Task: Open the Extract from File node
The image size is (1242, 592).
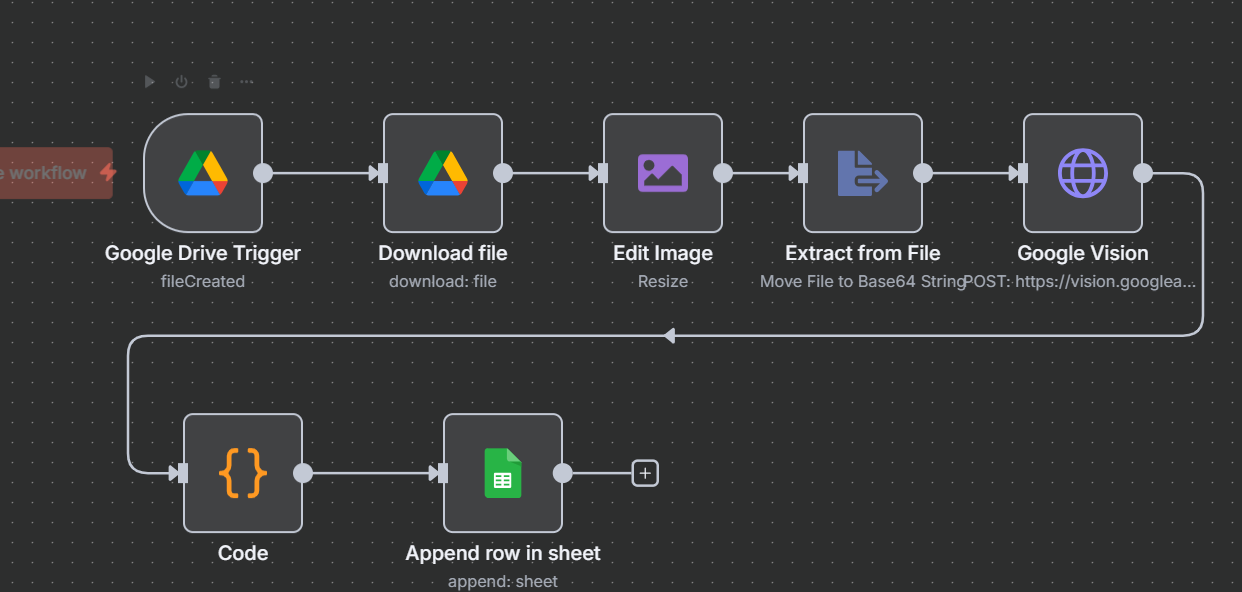Action: coord(863,173)
